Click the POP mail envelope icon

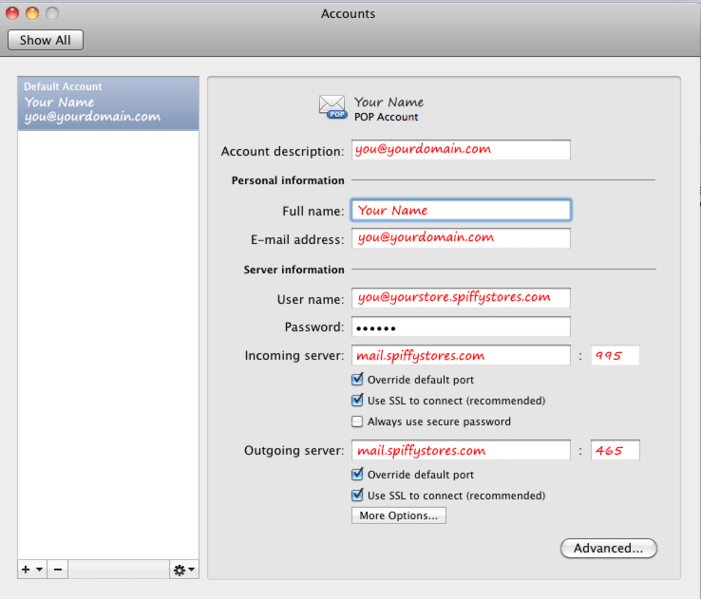click(x=332, y=107)
